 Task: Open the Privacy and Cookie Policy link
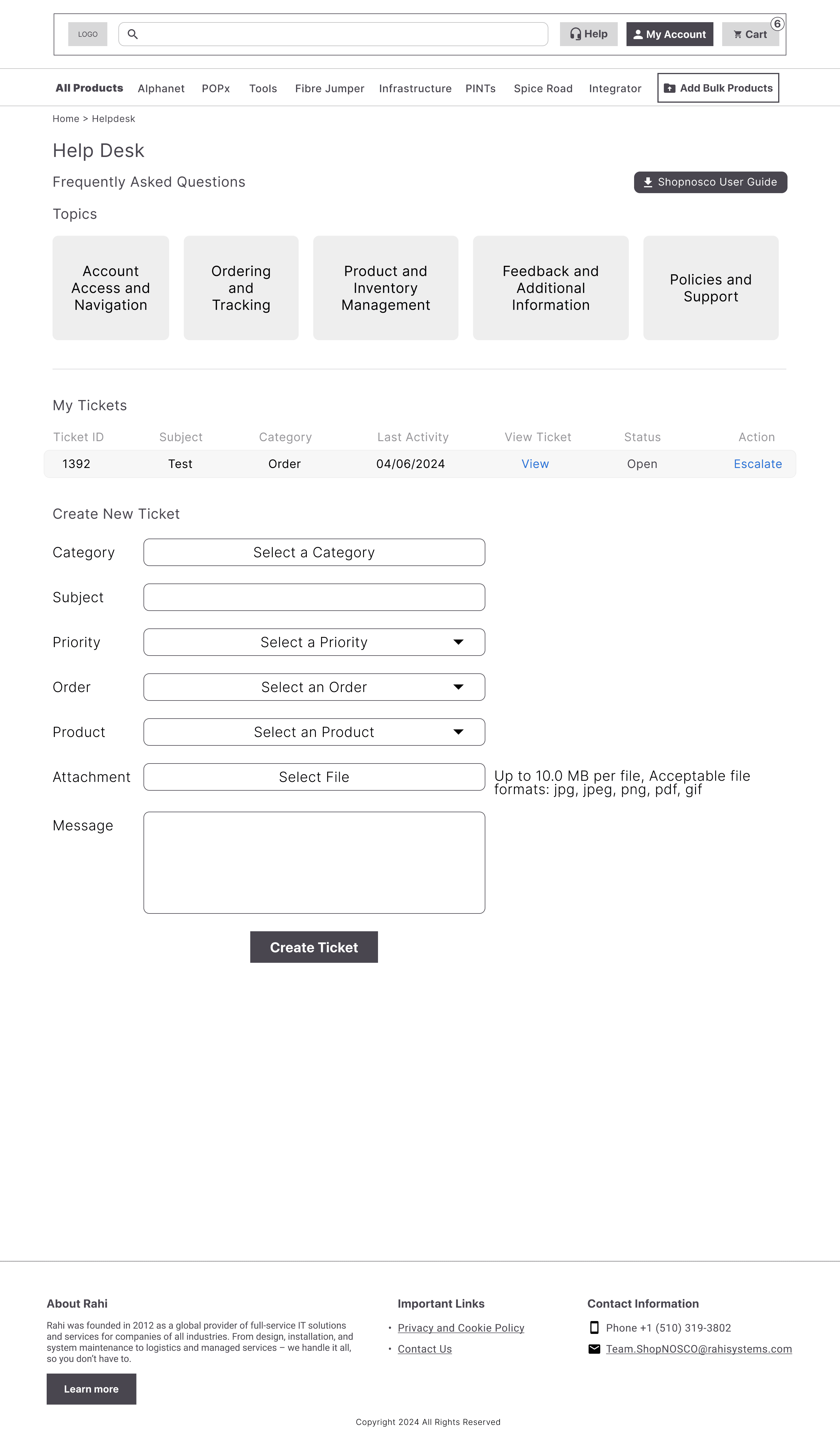[x=461, y=1327]
